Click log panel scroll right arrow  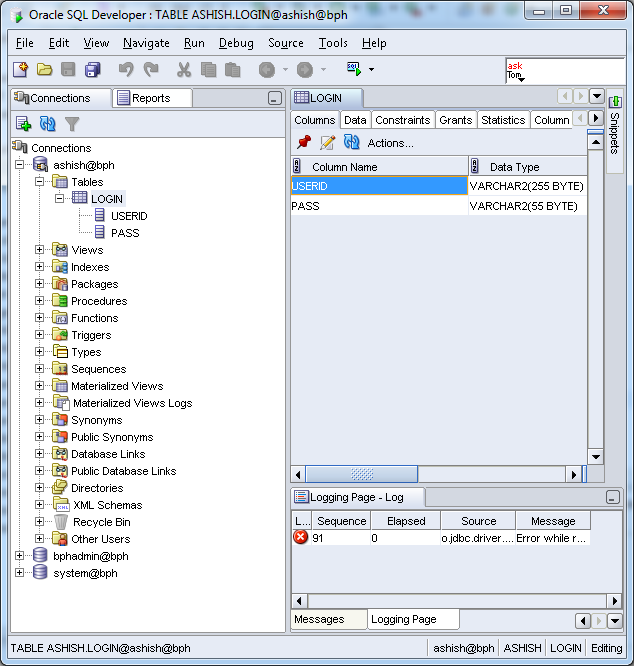click(614, 601)
